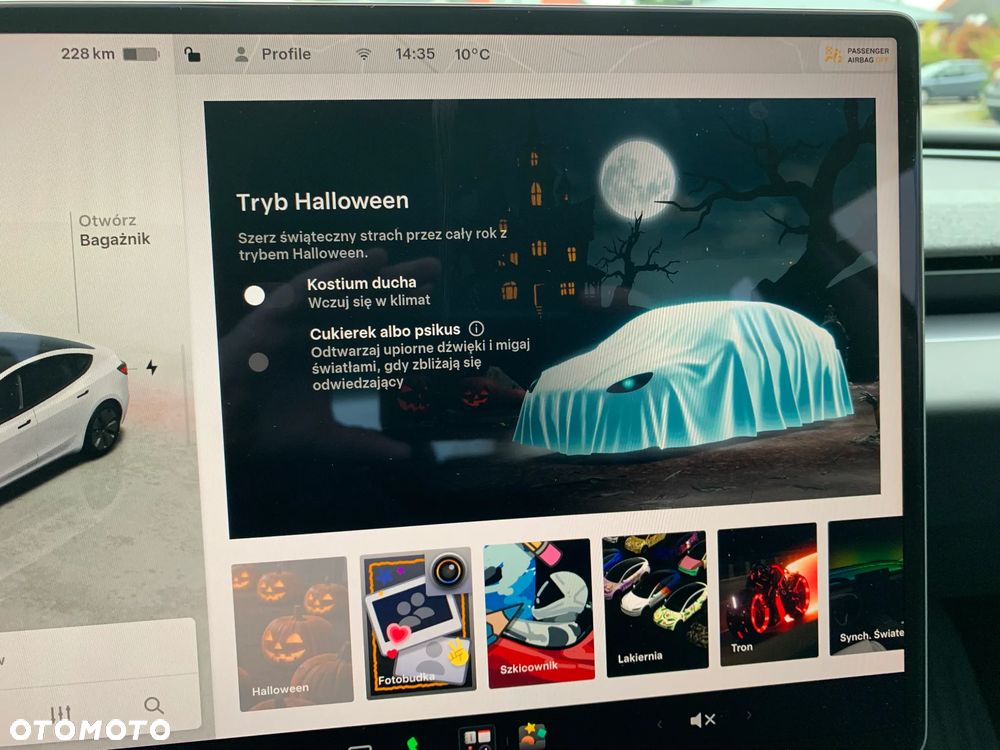The width and height of the screenshot is (1000, 750).
Task: Open the Szkicownik tile
Action: tap(540, 613)
